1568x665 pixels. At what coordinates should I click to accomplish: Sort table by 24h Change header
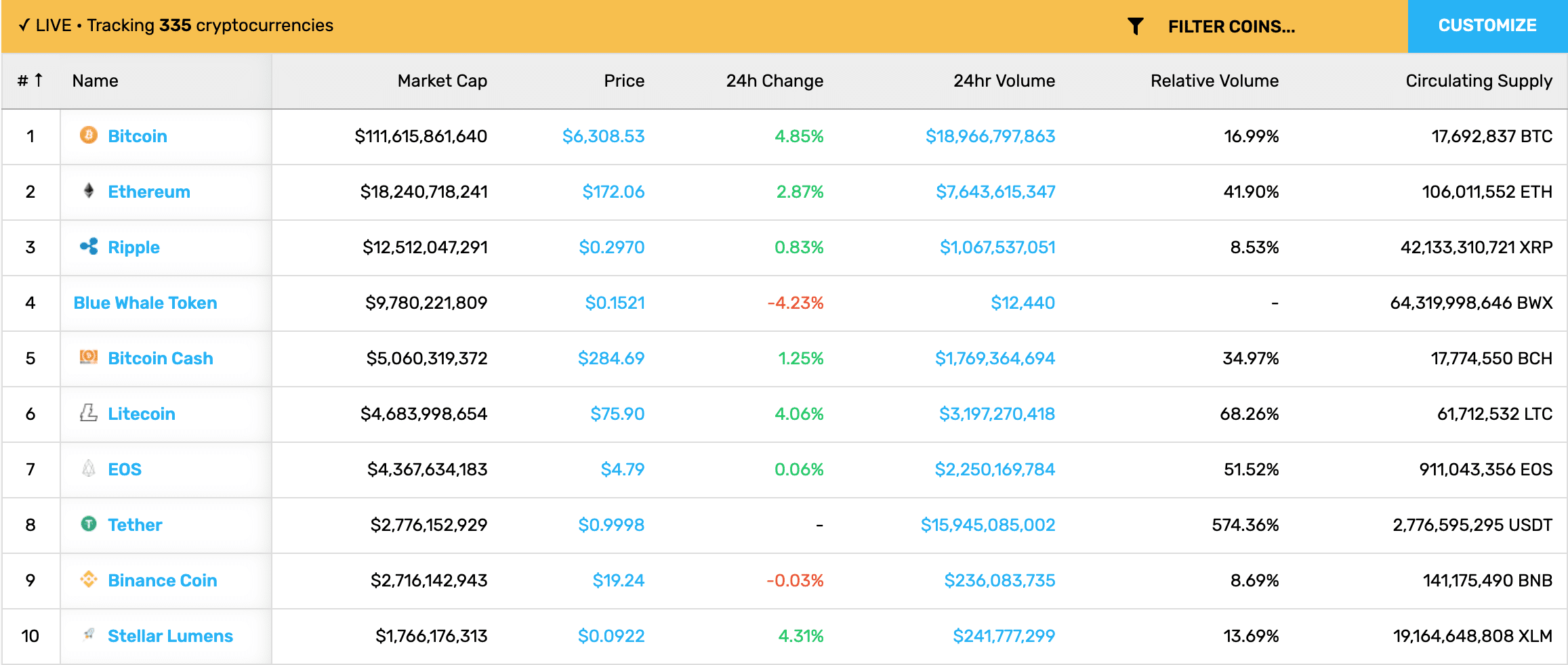point(775,81)
